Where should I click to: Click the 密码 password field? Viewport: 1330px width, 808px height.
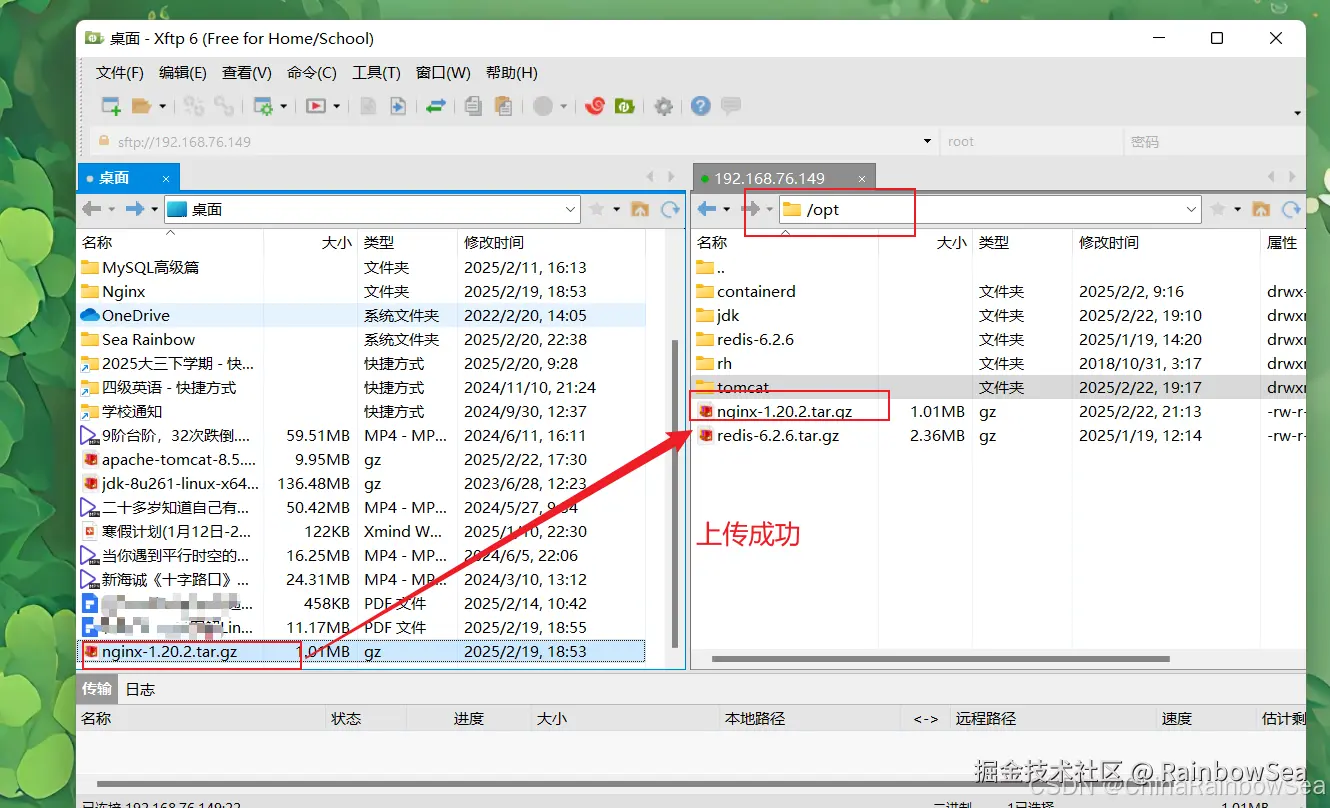pyautogui.click(x=1214, y=141)
